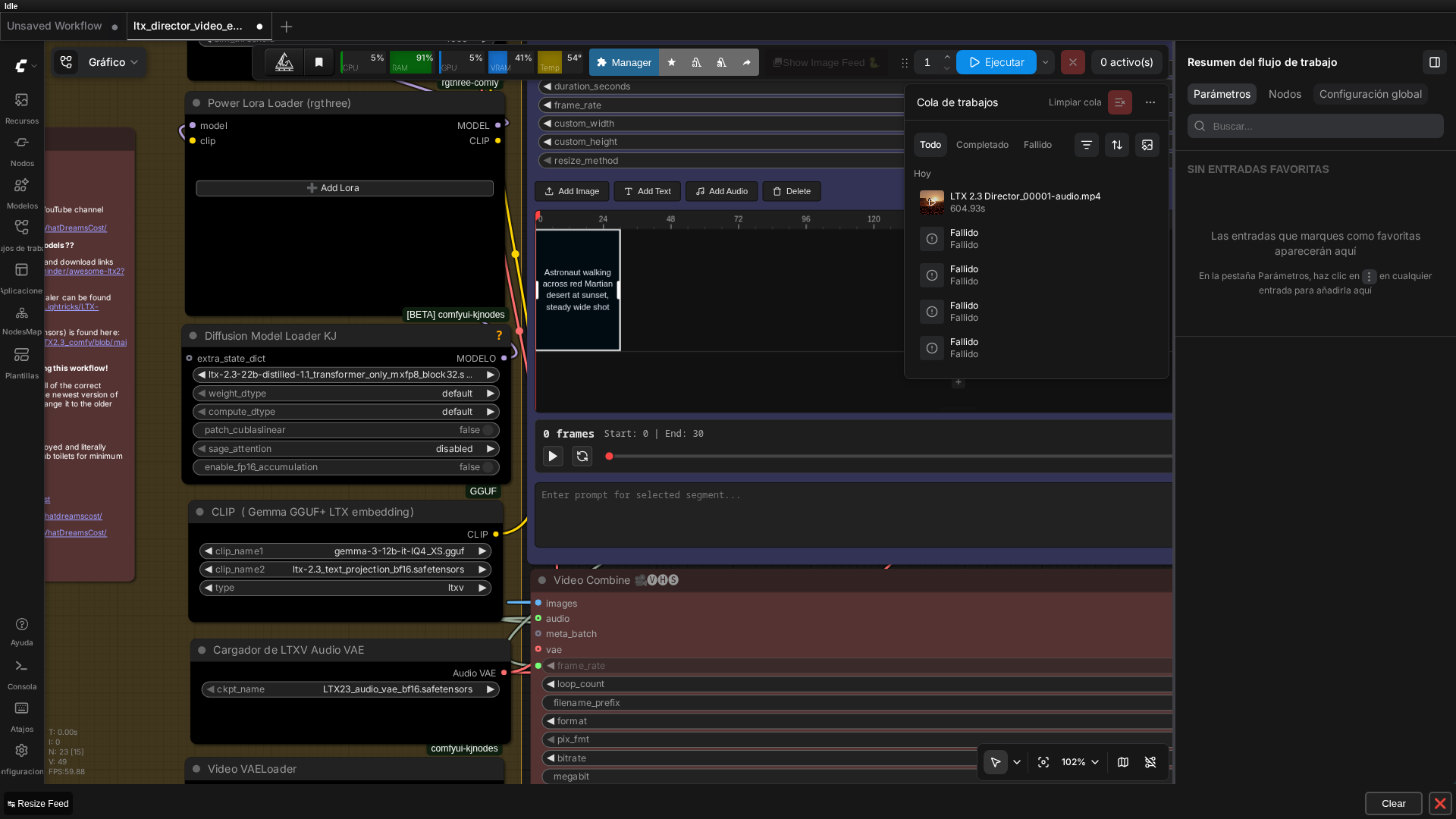1456x819 pixels.
Task: Collapse the Power Lora Loader node dot
Action: pyautogui.click(x=196, y=103)
